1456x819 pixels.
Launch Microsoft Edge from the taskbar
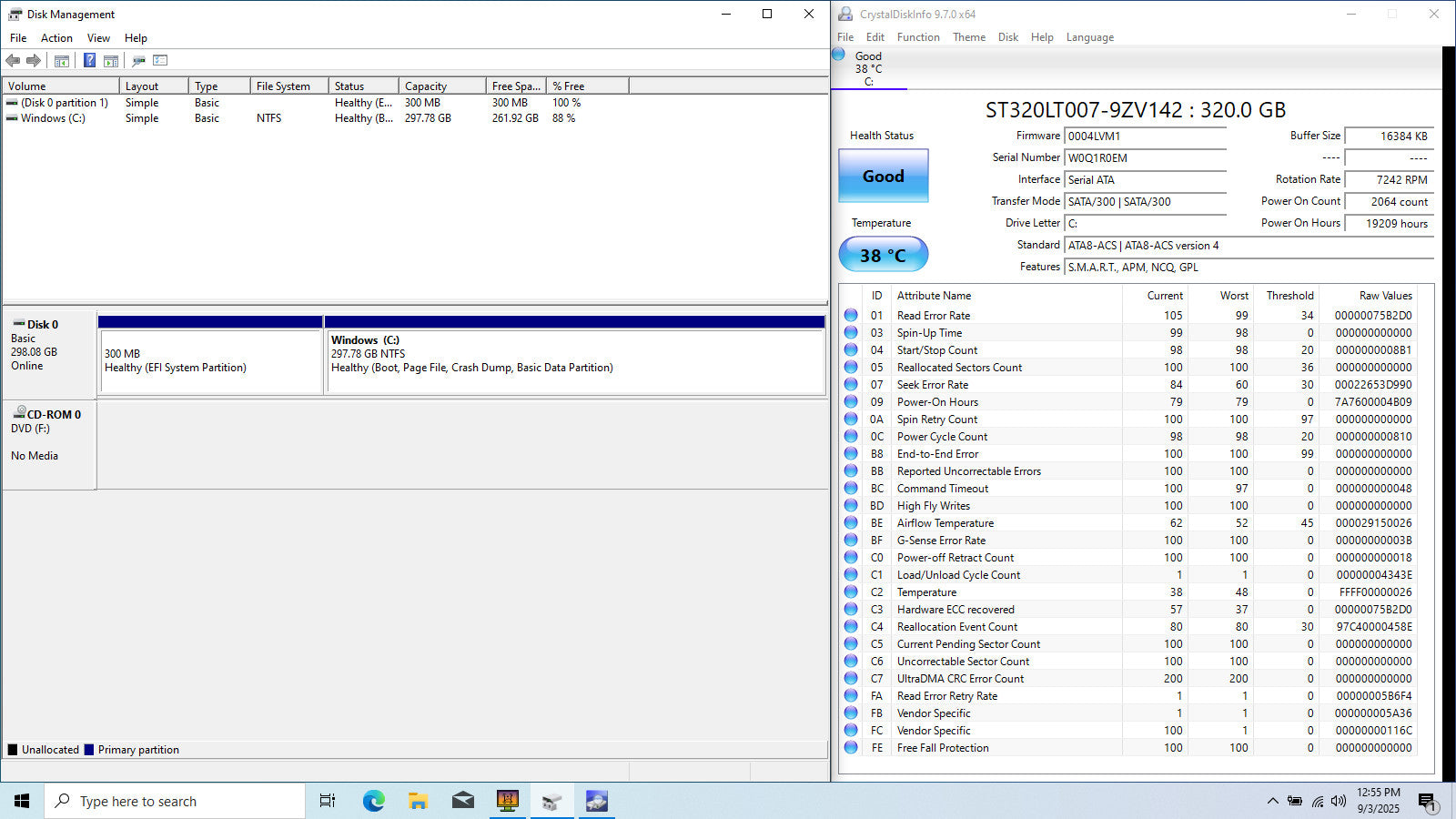point(373,801)
